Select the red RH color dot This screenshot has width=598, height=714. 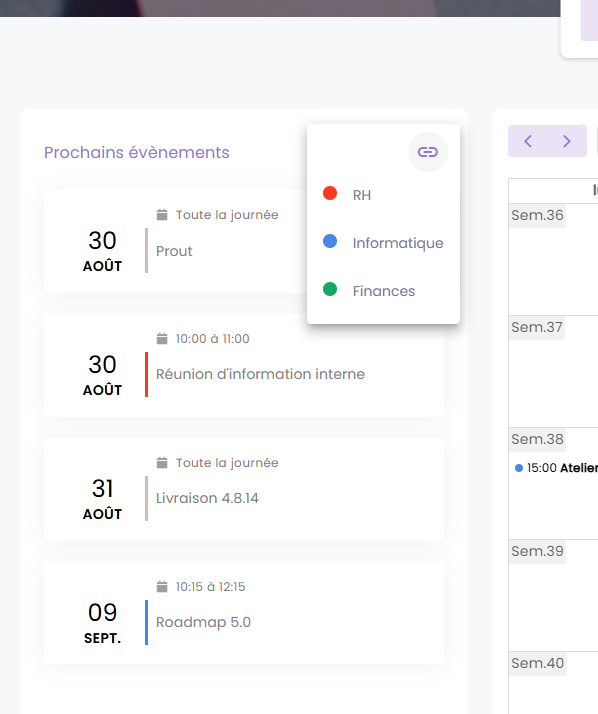330,193
